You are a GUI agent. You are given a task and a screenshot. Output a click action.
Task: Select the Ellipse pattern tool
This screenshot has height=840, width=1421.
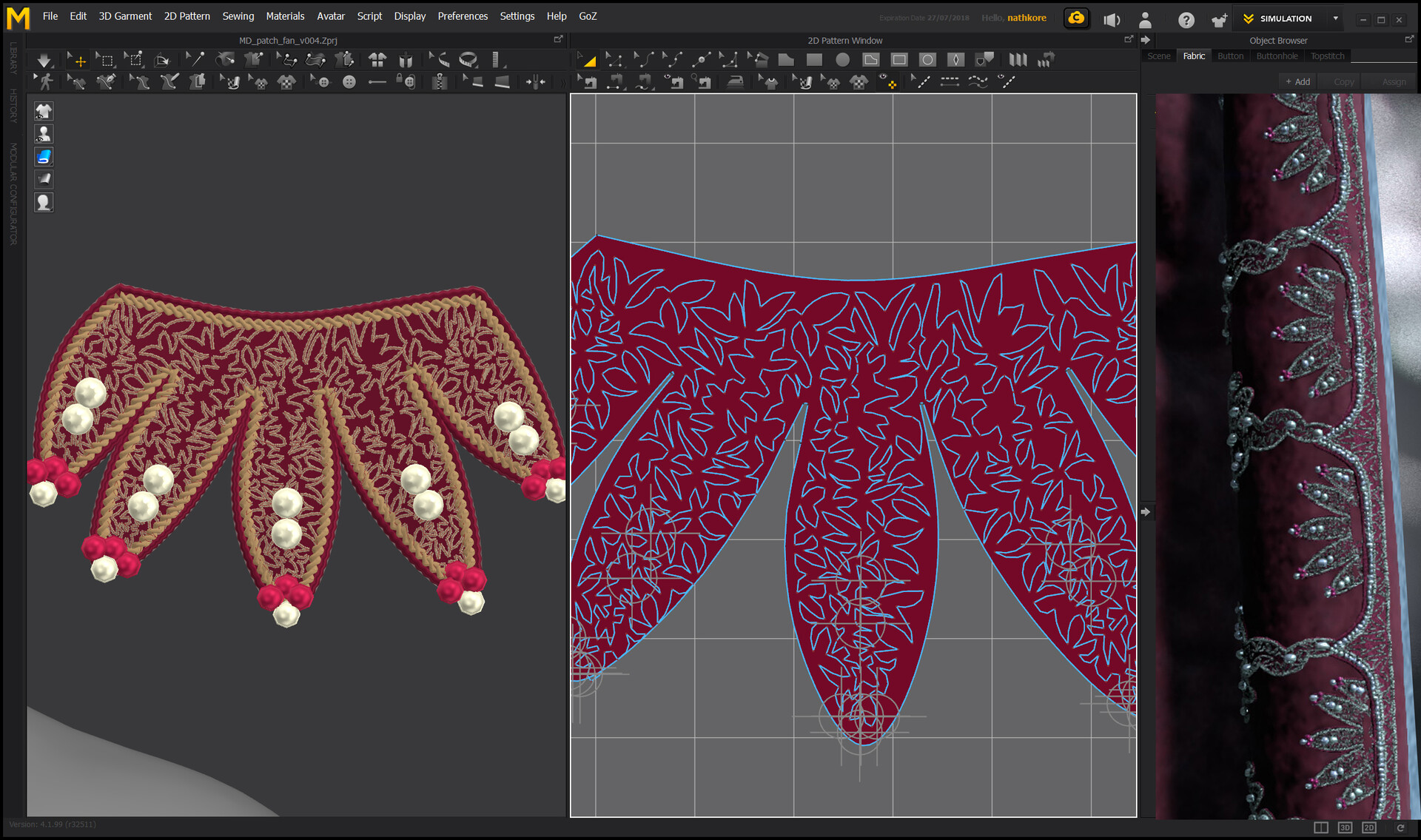842,59
